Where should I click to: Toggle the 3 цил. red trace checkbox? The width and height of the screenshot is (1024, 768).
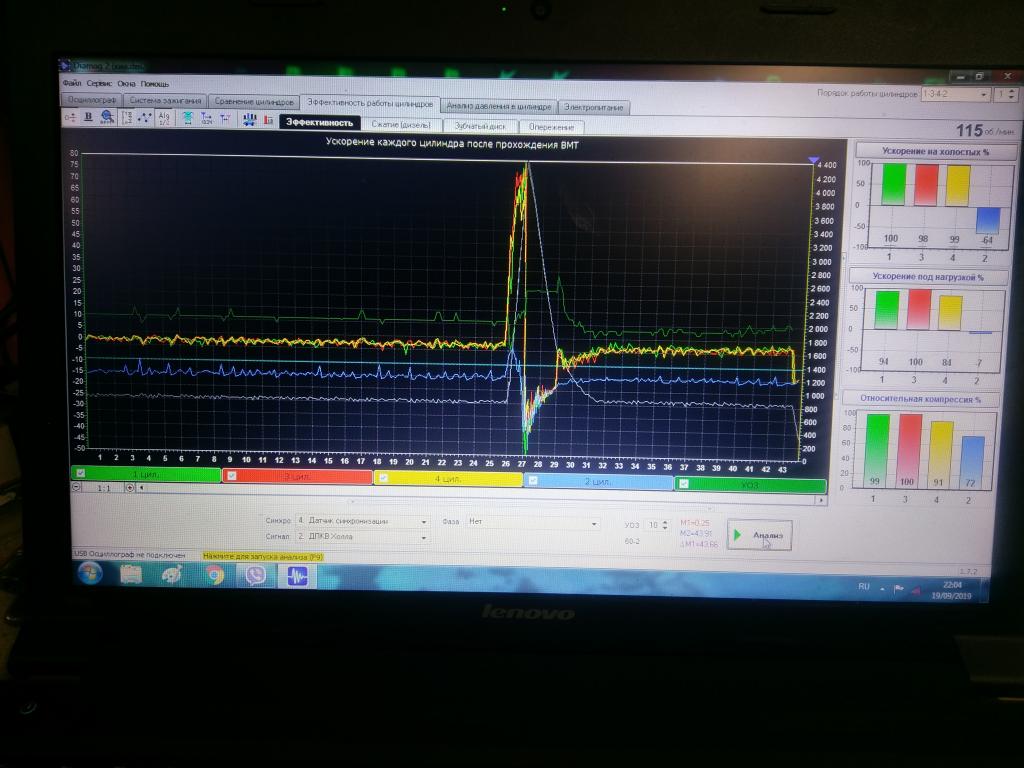(x=231, y=476)
